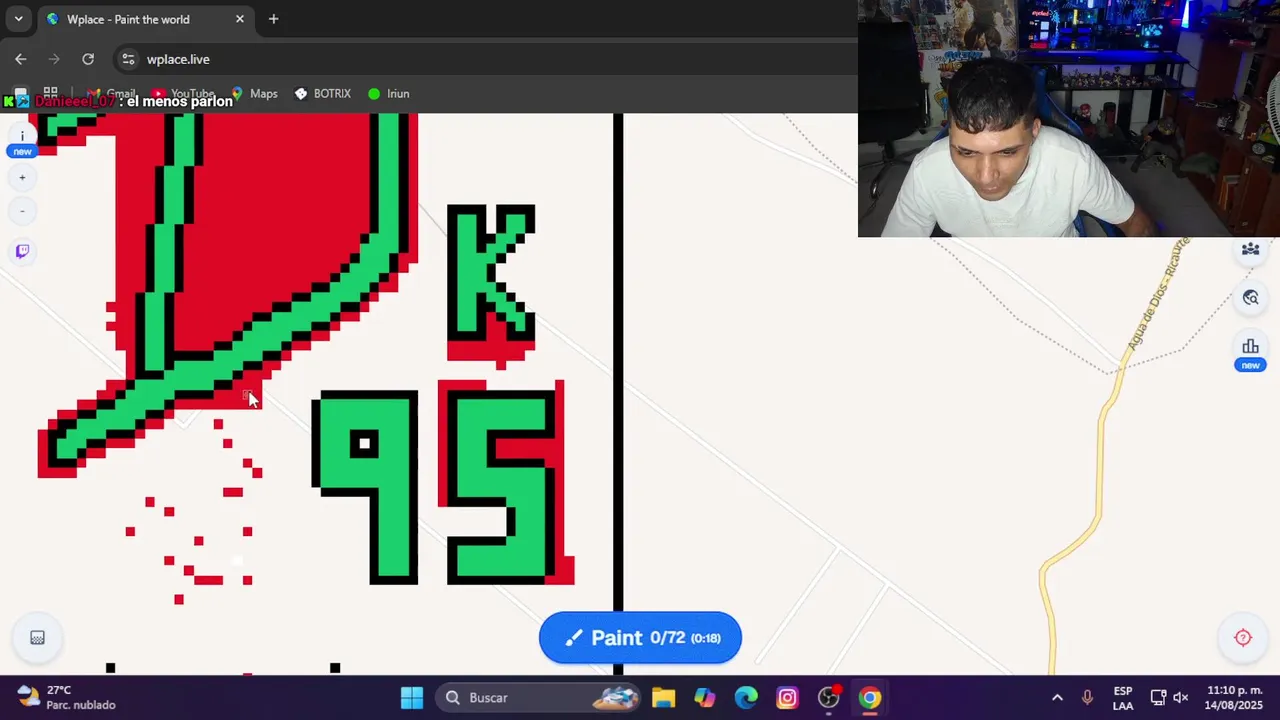Open clock and date 11:10 p. m.

click(1234, 698)
